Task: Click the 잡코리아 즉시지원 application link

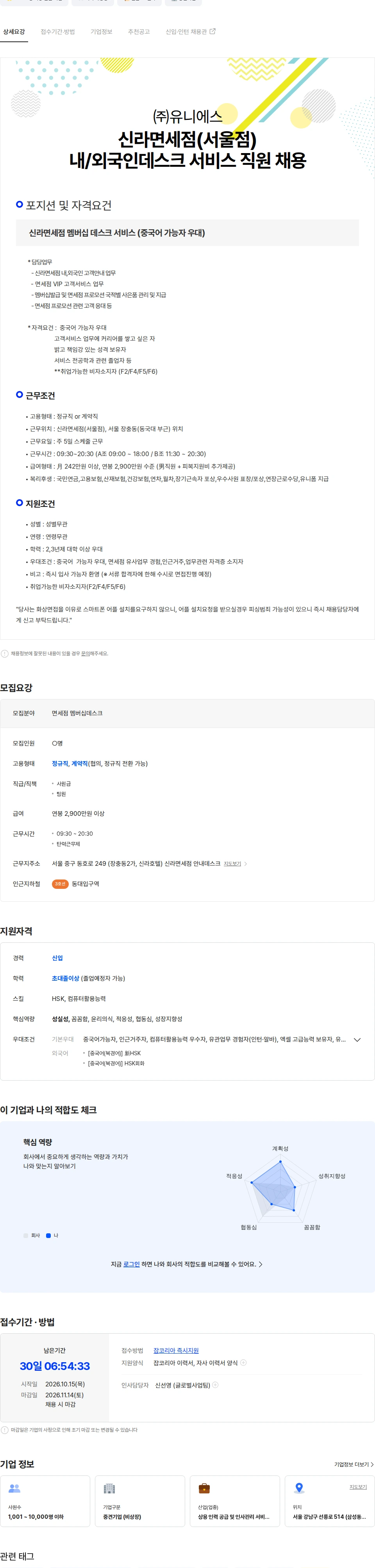Action: click(176, 1350)
